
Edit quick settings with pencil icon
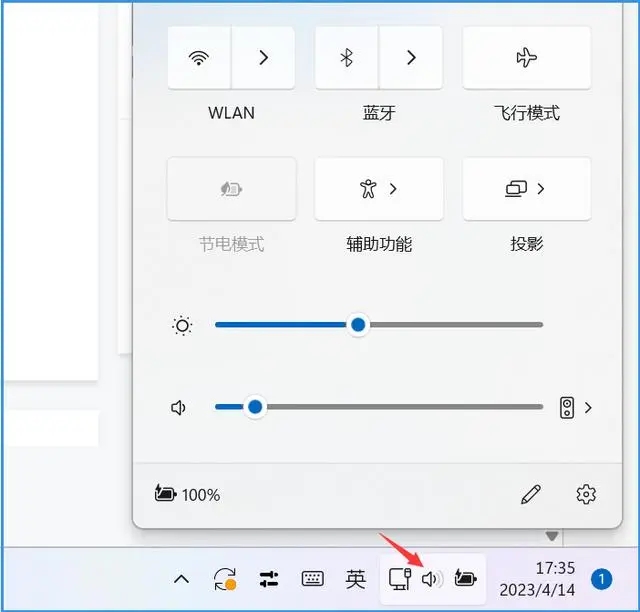point(531,494)
